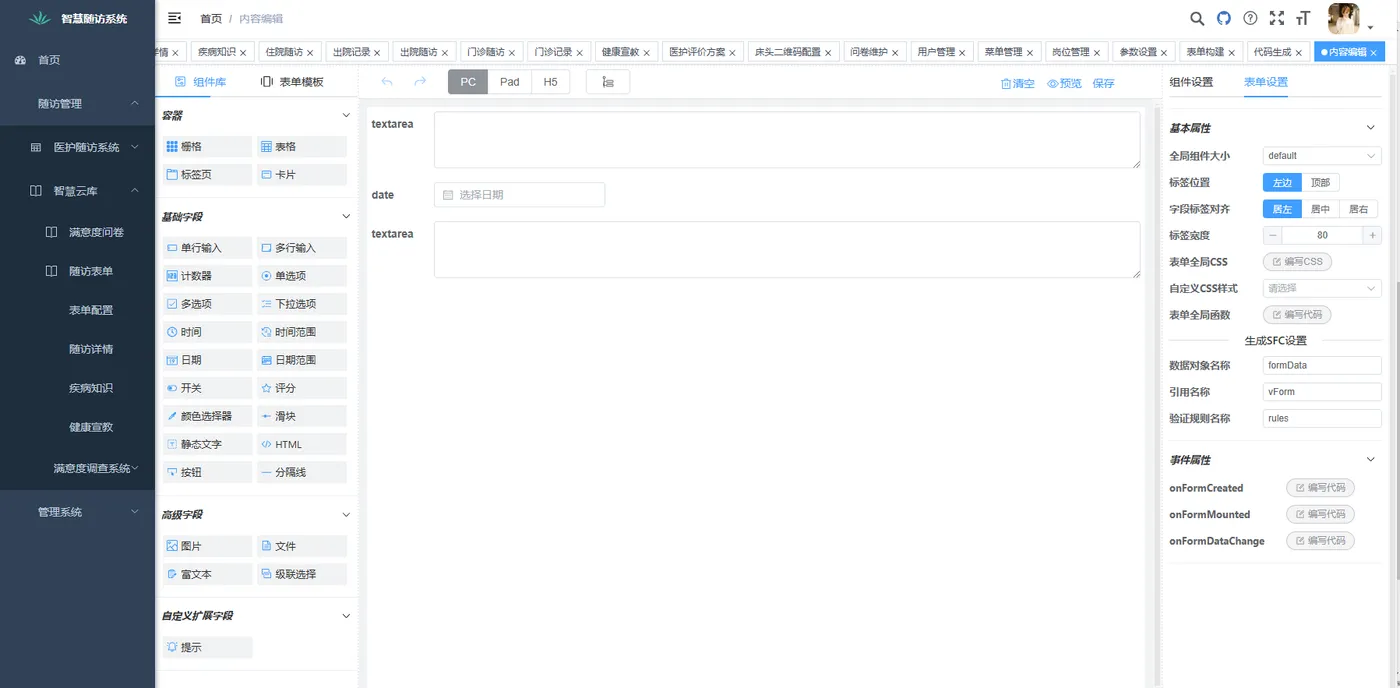Switch canvas layout to Pad

510,82
